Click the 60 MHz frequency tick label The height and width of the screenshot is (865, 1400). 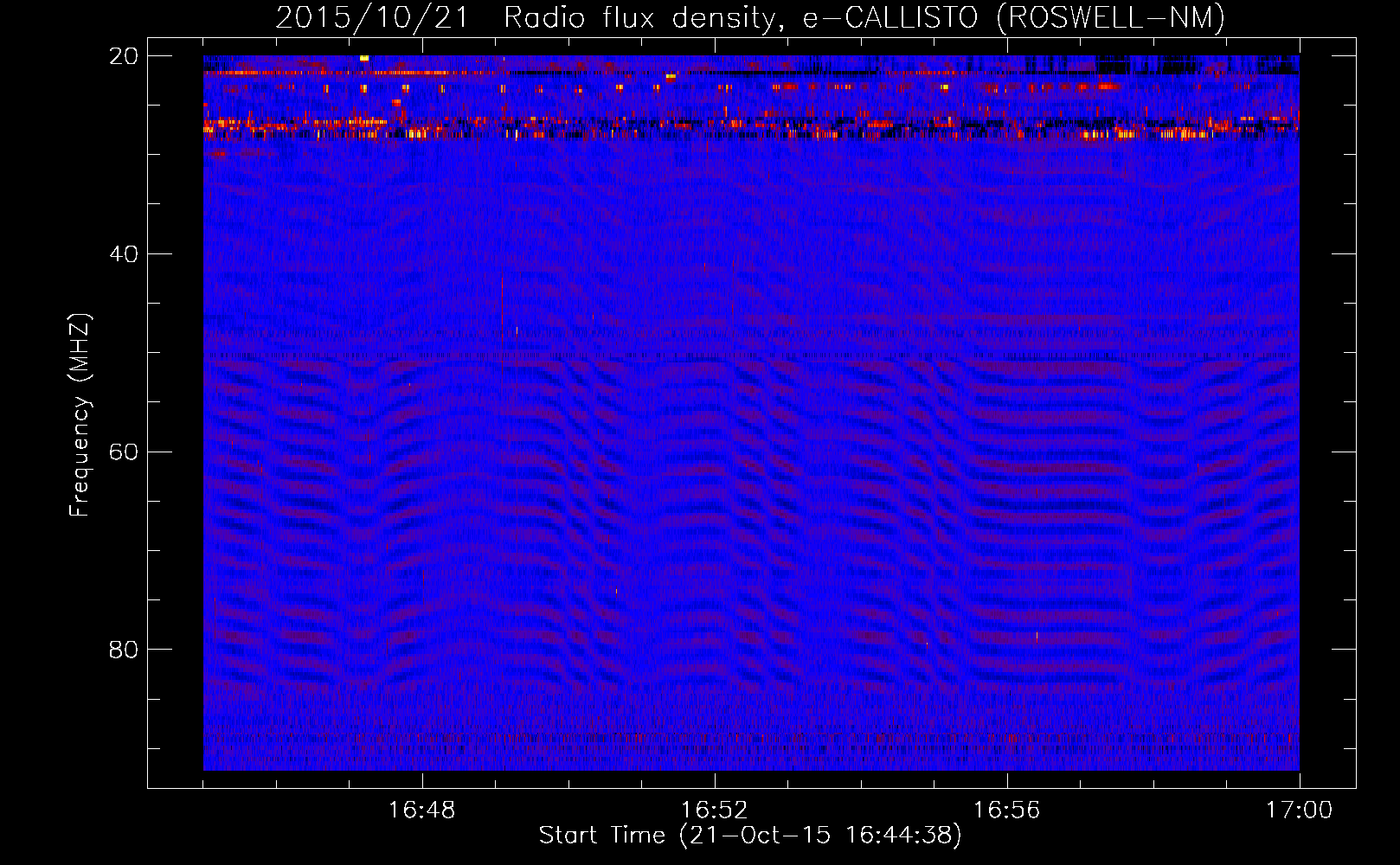point(124,452)
